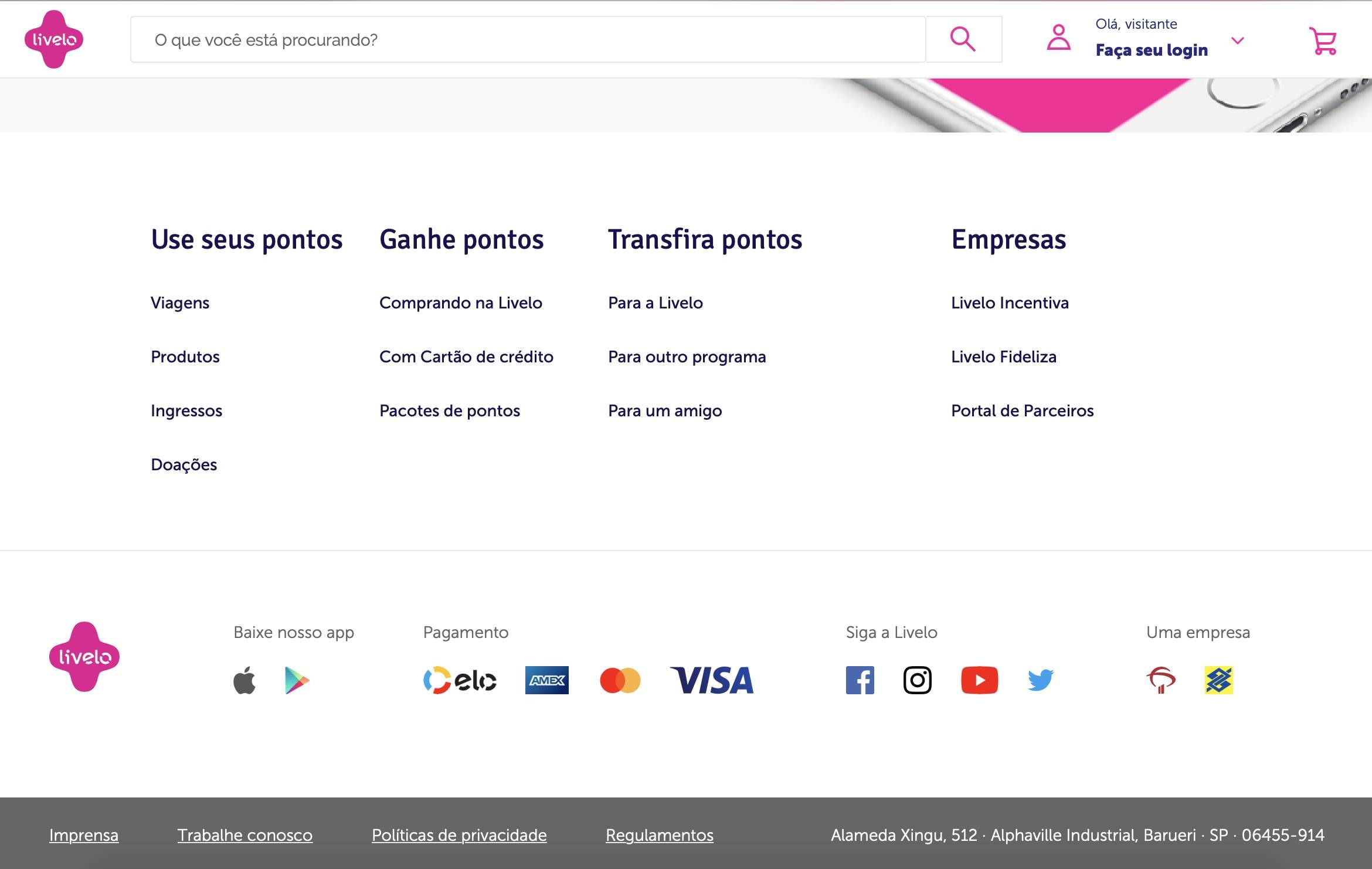Click the Elo payment logo

[x=460, y=680]
